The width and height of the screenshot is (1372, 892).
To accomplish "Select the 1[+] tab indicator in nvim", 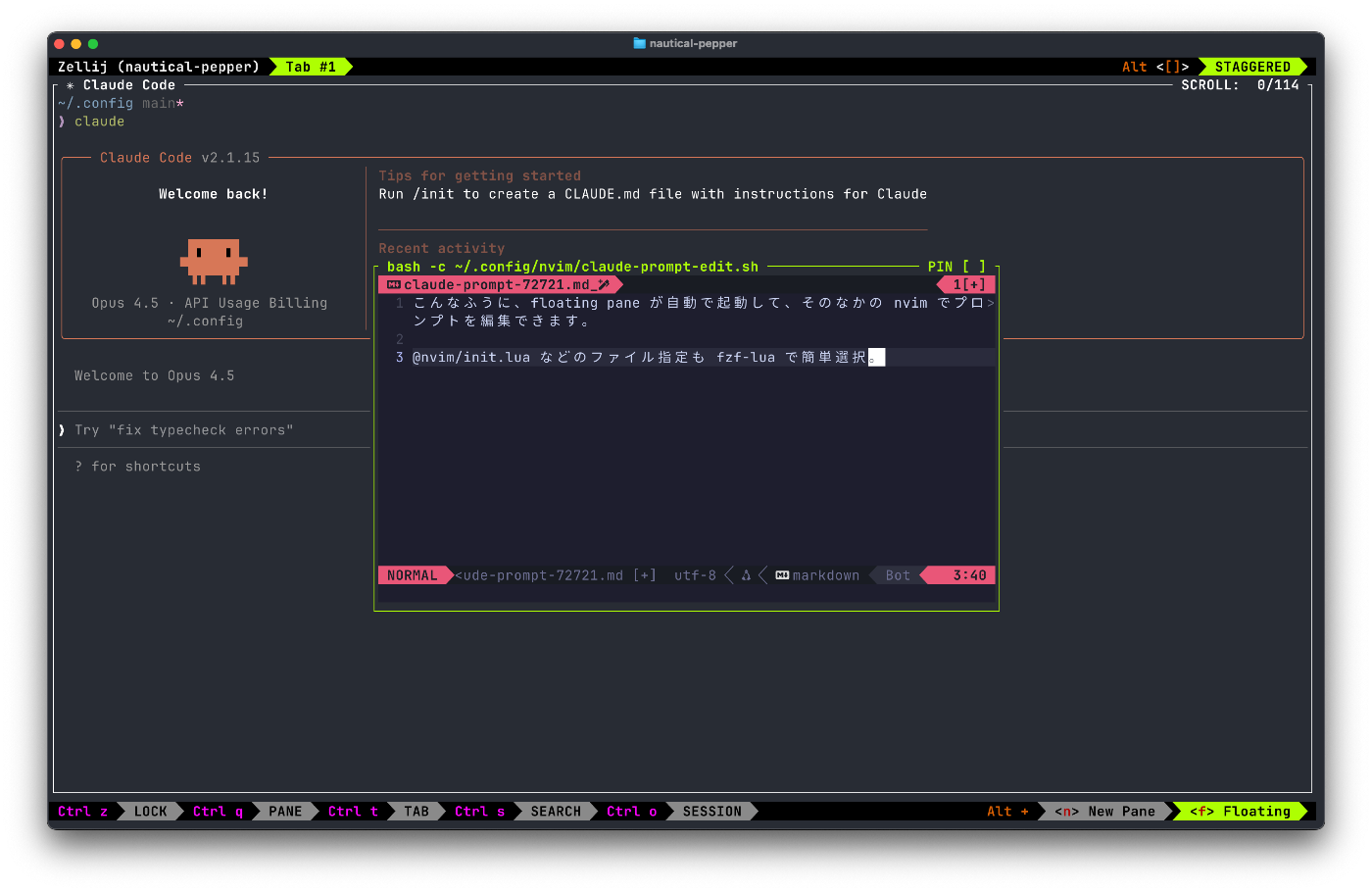I will 968,285.
